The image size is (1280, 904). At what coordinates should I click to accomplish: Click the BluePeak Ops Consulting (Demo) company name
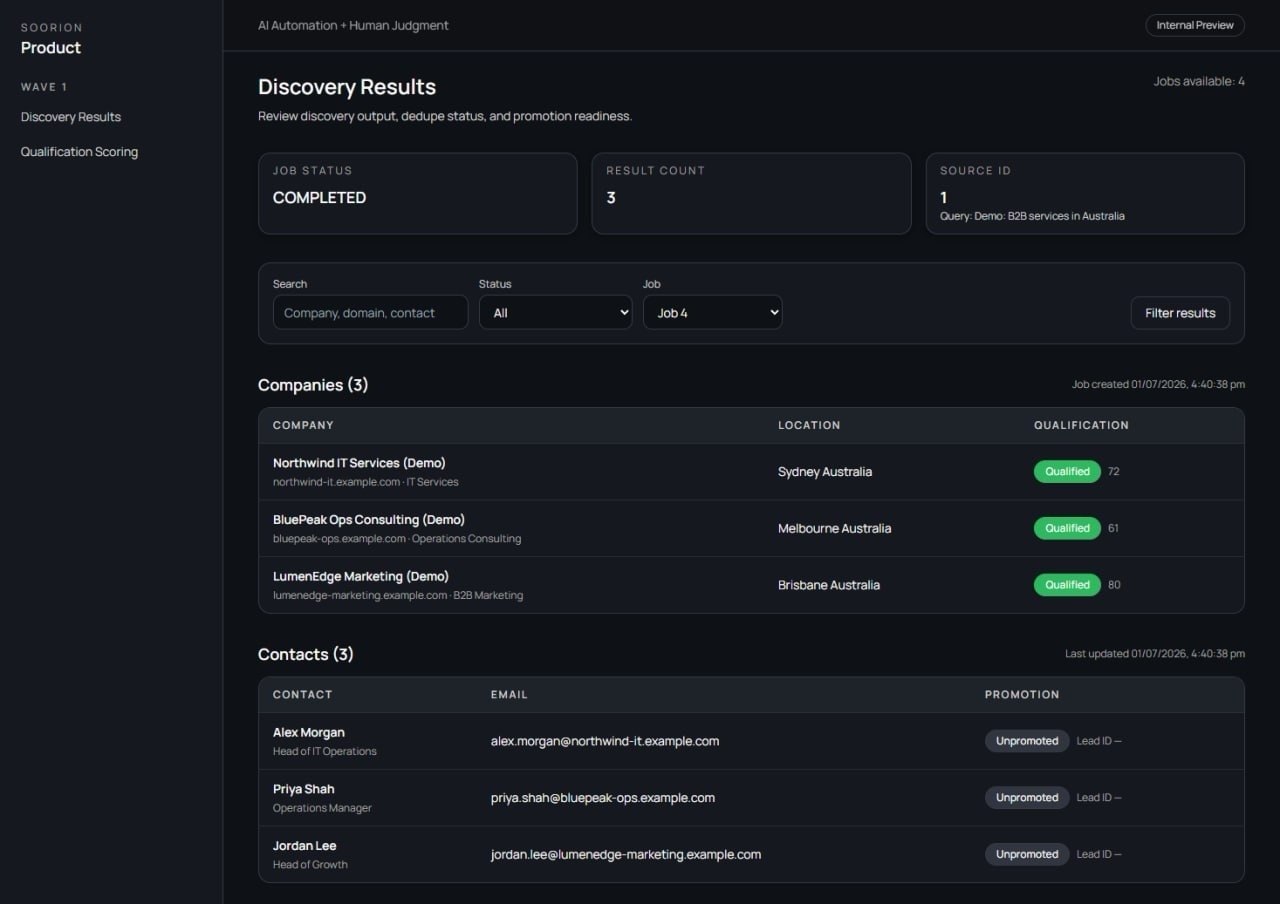coord(369,520)
